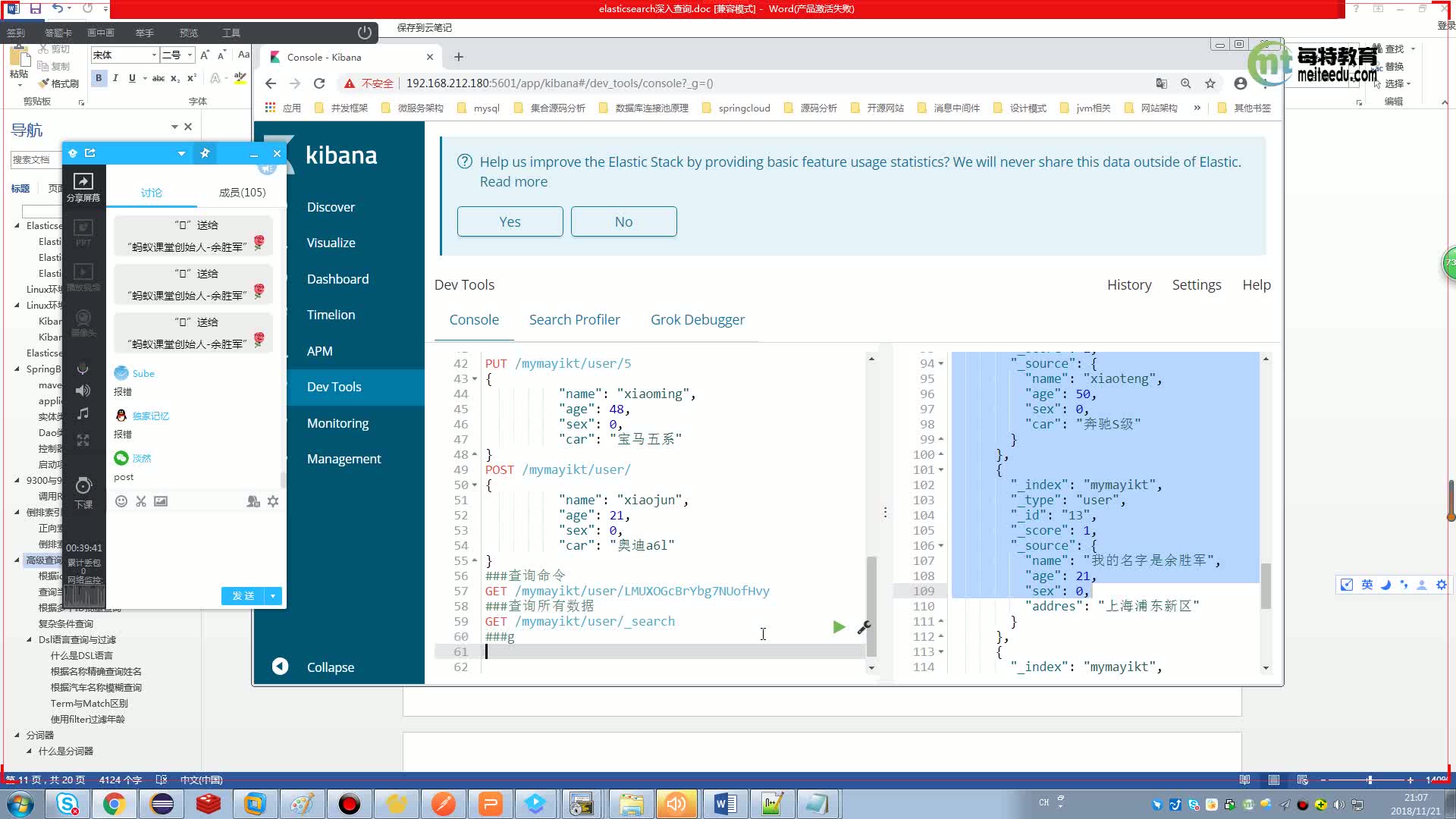Toggle Italic formatting in Word
Viewport: 1456px width, 819px height.
(x=115, y=78)
